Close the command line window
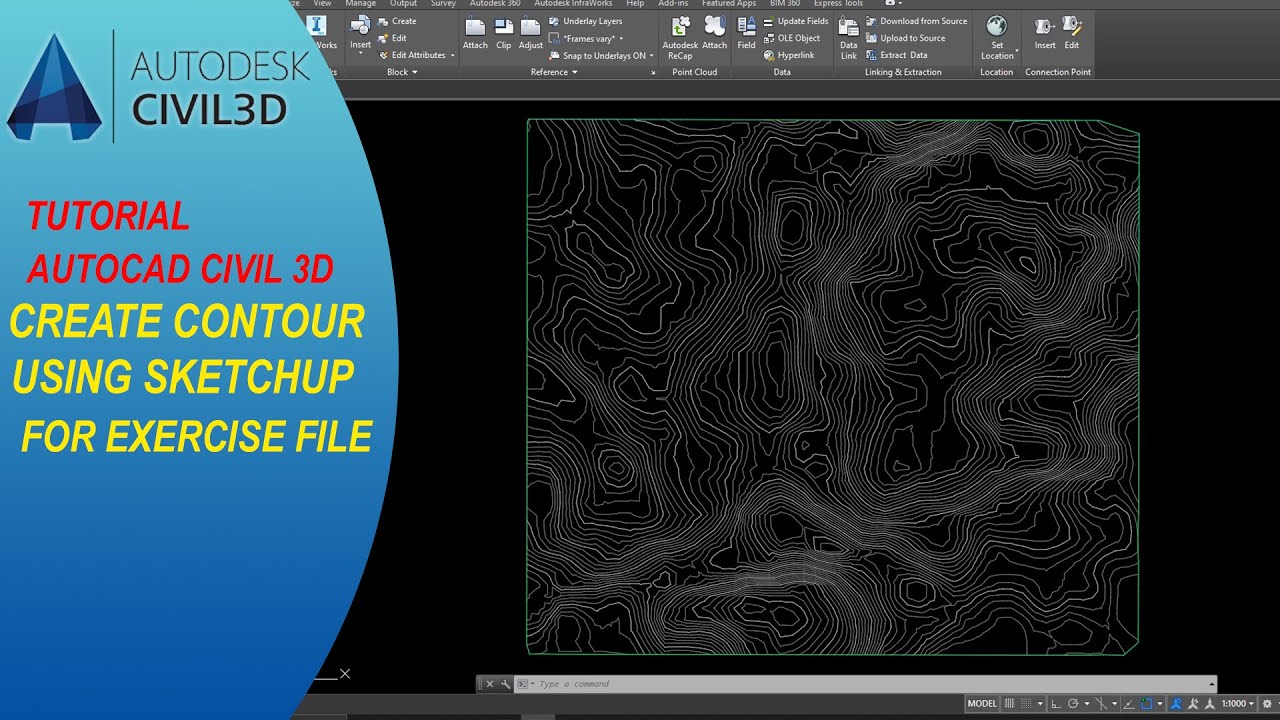 point(490,684)
